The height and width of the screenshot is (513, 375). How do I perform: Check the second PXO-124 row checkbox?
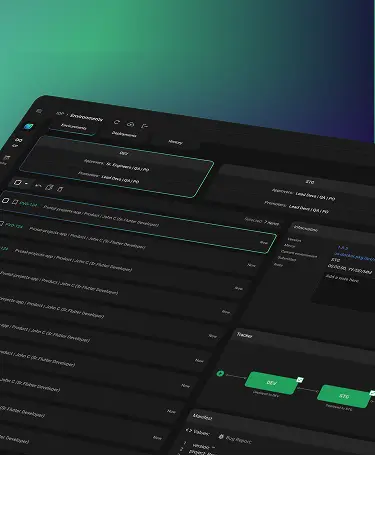coord(1,223)
